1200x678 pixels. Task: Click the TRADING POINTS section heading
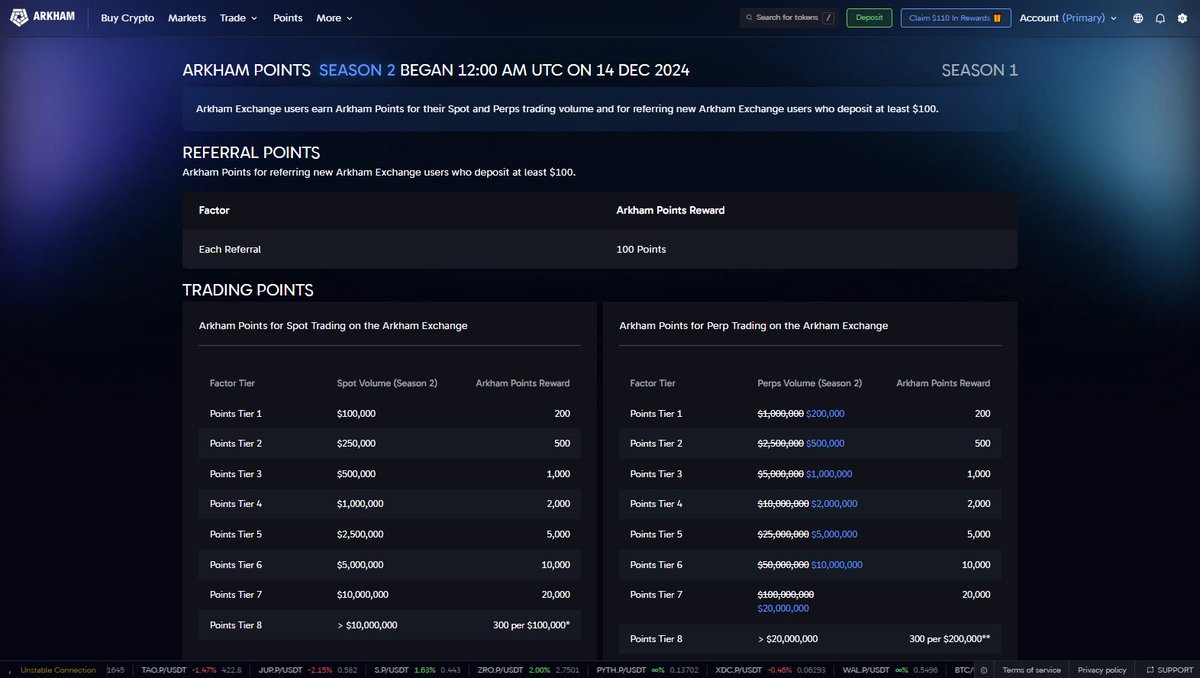point(248,290)
